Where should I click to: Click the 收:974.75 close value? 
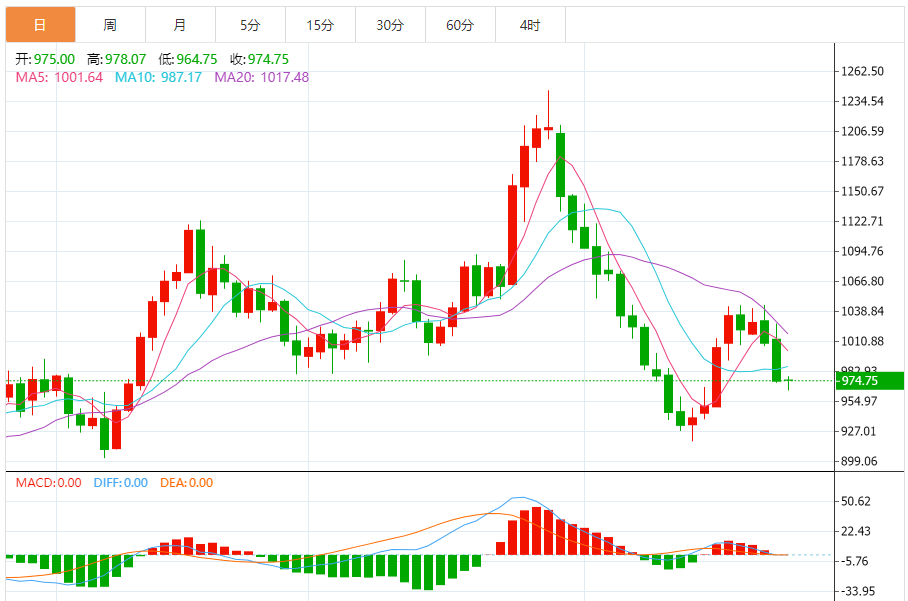point(259,59)
